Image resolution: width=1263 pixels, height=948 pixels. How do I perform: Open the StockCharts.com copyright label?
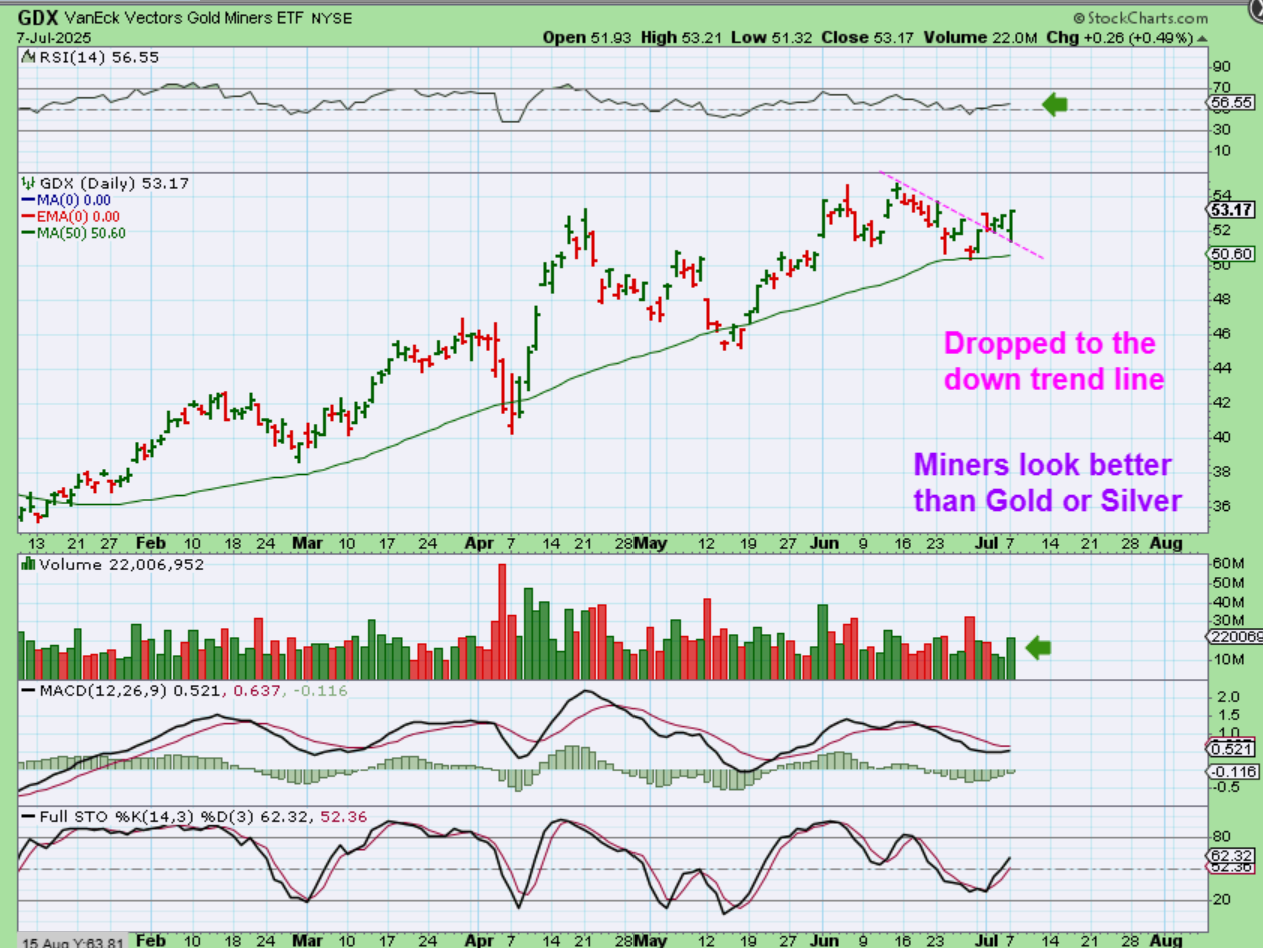click(1140, 18)
